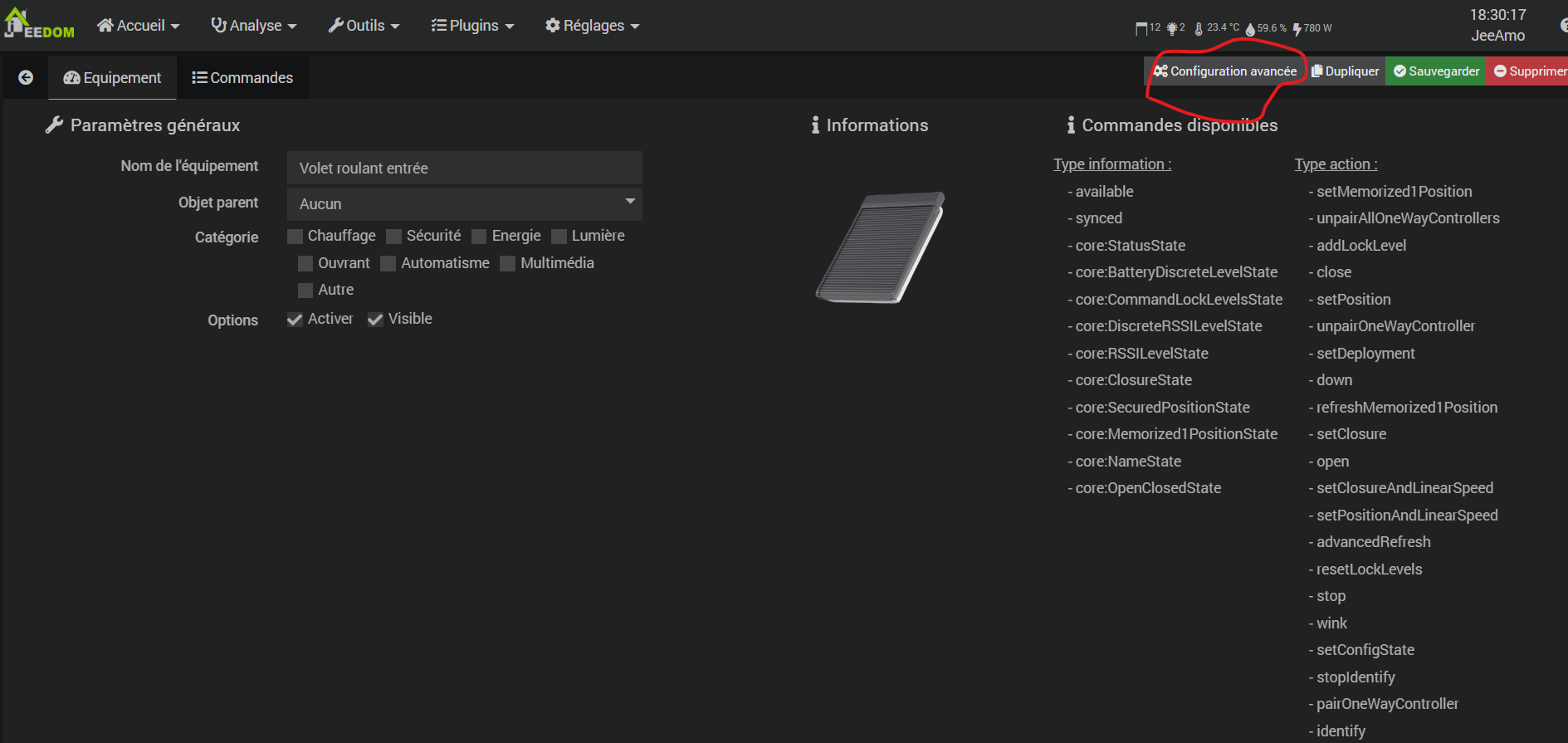Check the Automatisme category
The width and height of the screenshot is (1568, 743).
click(x=388, y=264)
